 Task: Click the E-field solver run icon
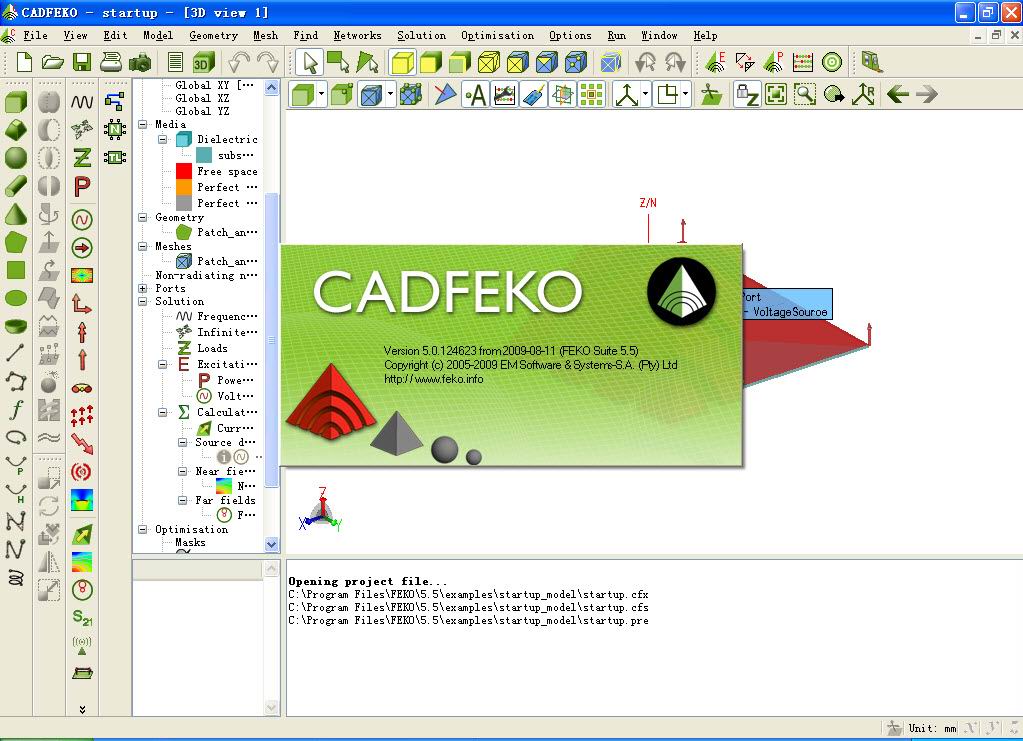716,62
